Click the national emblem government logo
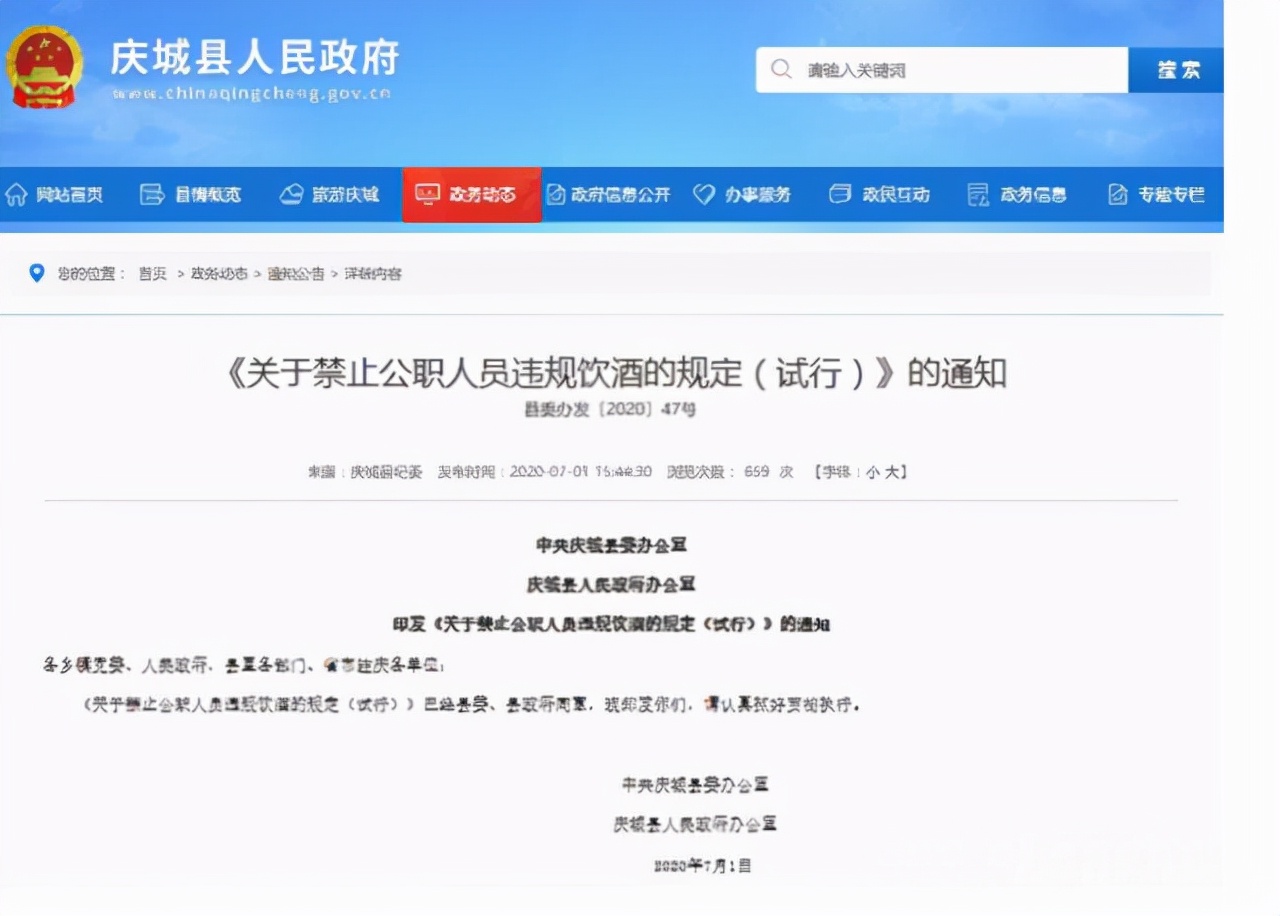This screenshot has height=916, width=1280. 45,65
